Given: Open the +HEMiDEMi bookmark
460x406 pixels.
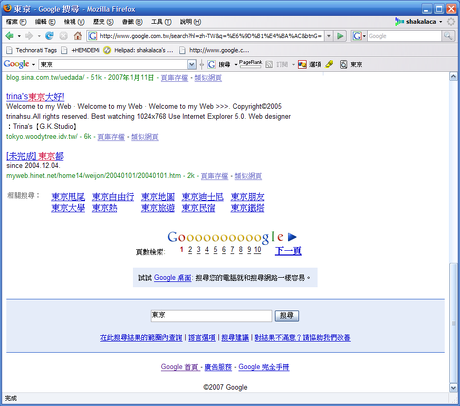Looking at the screenshot, I should [80, 50].
